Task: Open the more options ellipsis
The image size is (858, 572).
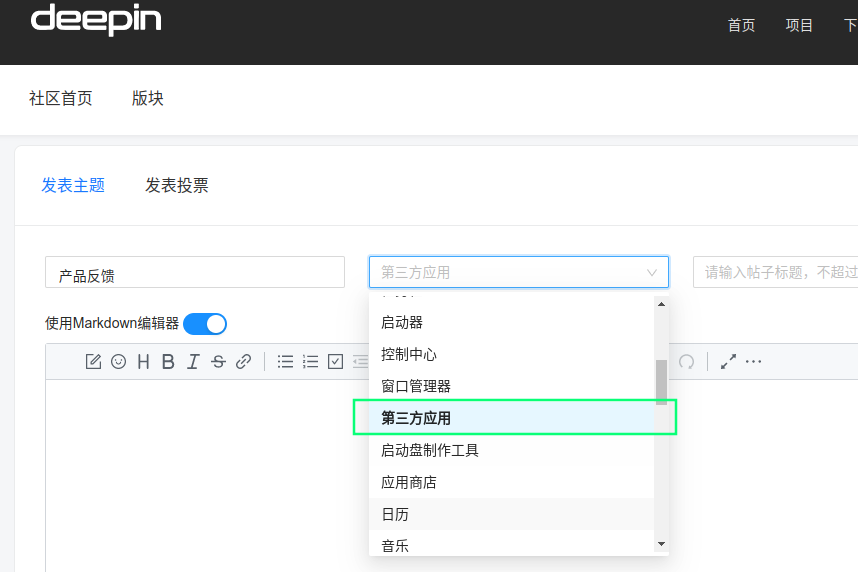Action: 753,361
